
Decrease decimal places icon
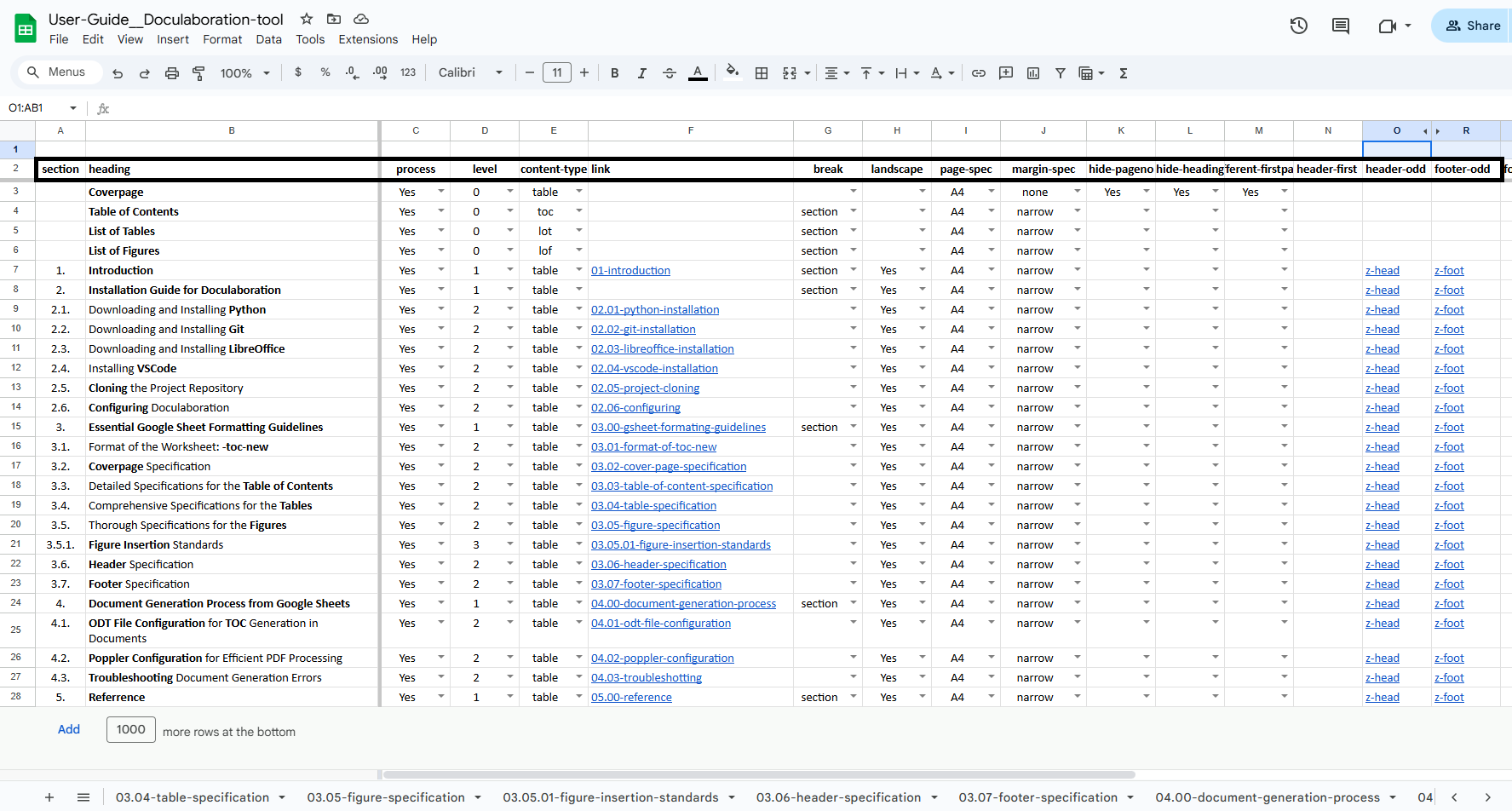pyautogui.click(x=352, y=72)
